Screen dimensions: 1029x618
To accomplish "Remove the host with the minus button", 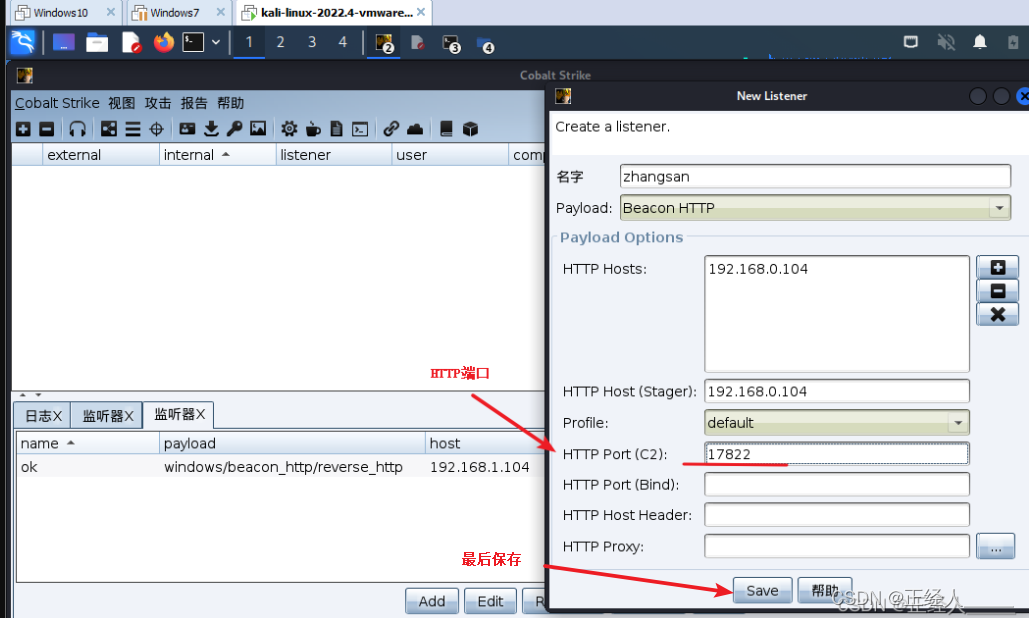I will (x=997, y=291).
